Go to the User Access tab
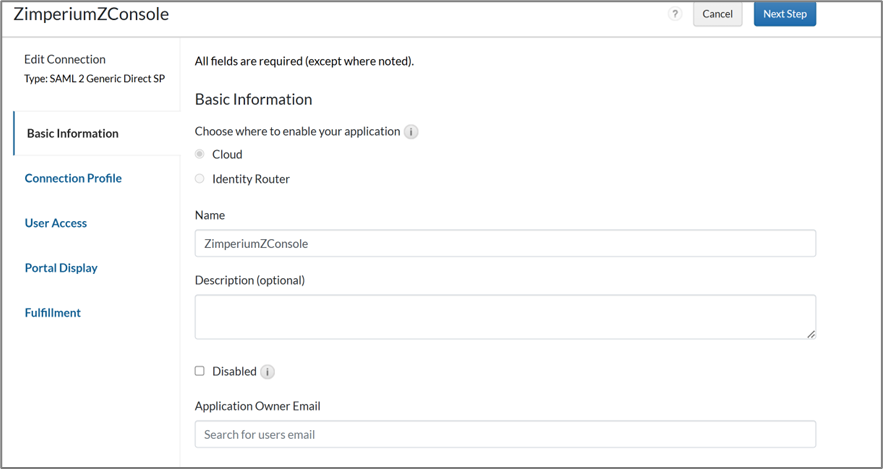Viewport: 883px width, 469px height. pos(56,223)
